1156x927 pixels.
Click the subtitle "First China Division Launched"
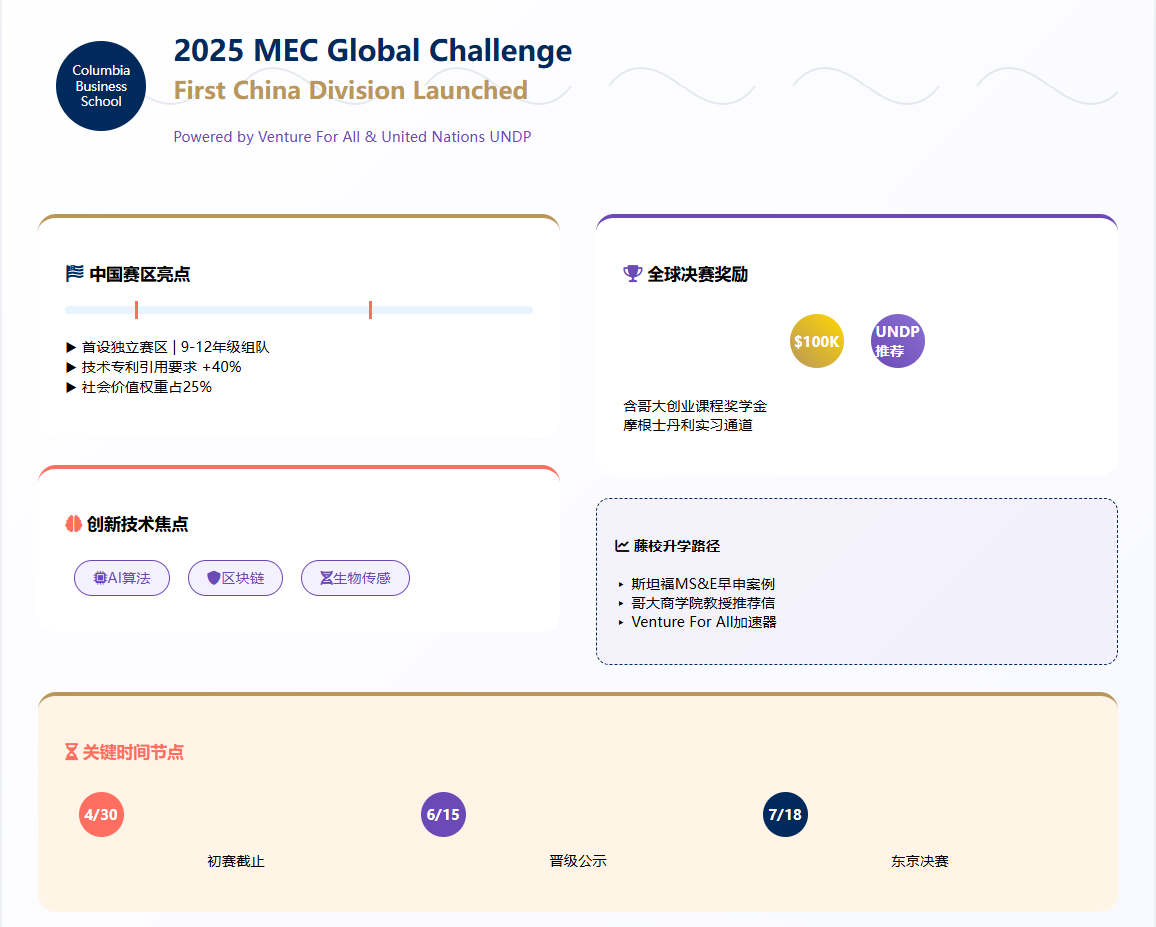[350, 90]
